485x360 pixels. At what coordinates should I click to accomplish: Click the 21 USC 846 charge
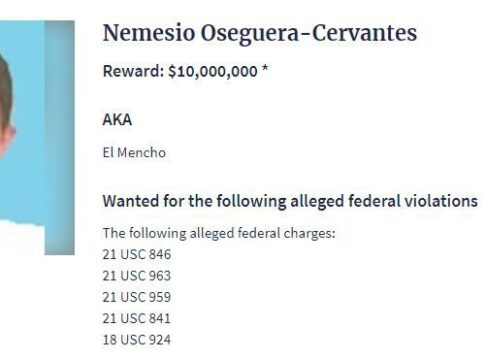pyautogui.click(x=137, y=255)
